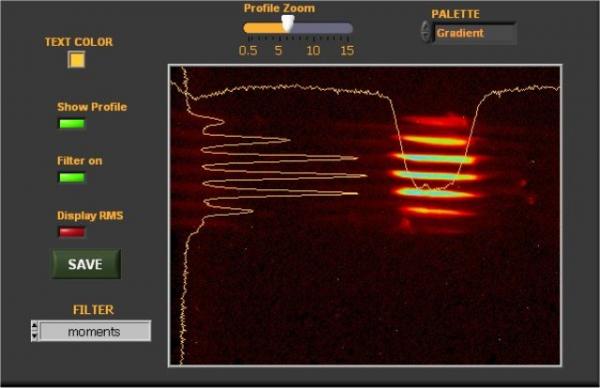The width and height of the screenshot is (600, 388).
Task: Click the Show Profile label text
Action: click(x=92, y=107)
